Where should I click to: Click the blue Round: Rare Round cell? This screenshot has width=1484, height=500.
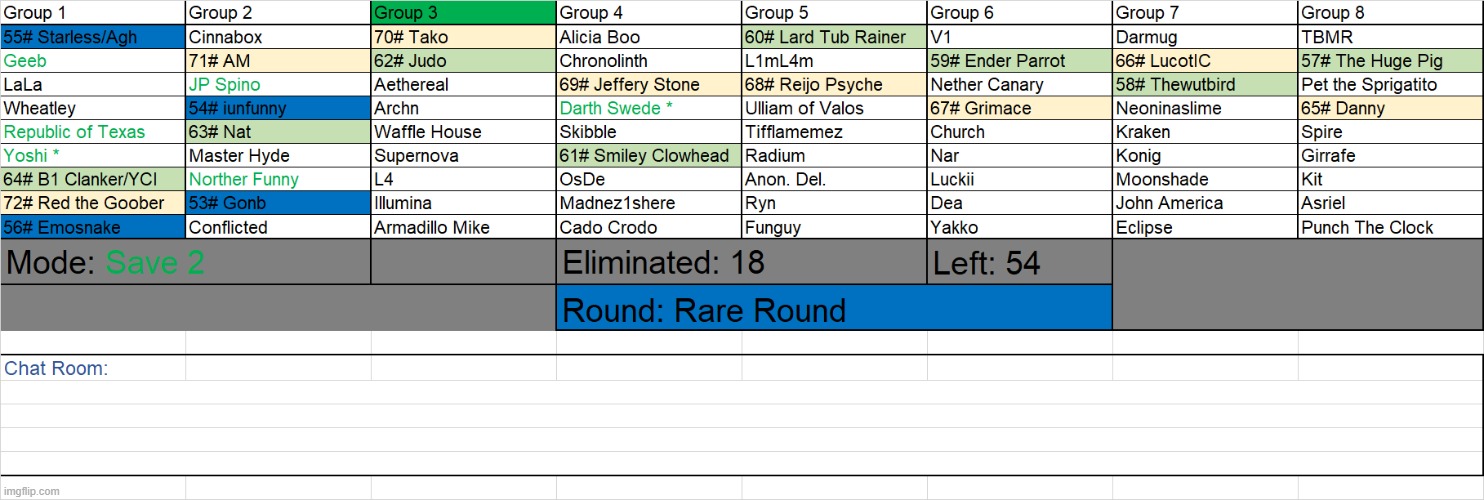tap(834, 310)
